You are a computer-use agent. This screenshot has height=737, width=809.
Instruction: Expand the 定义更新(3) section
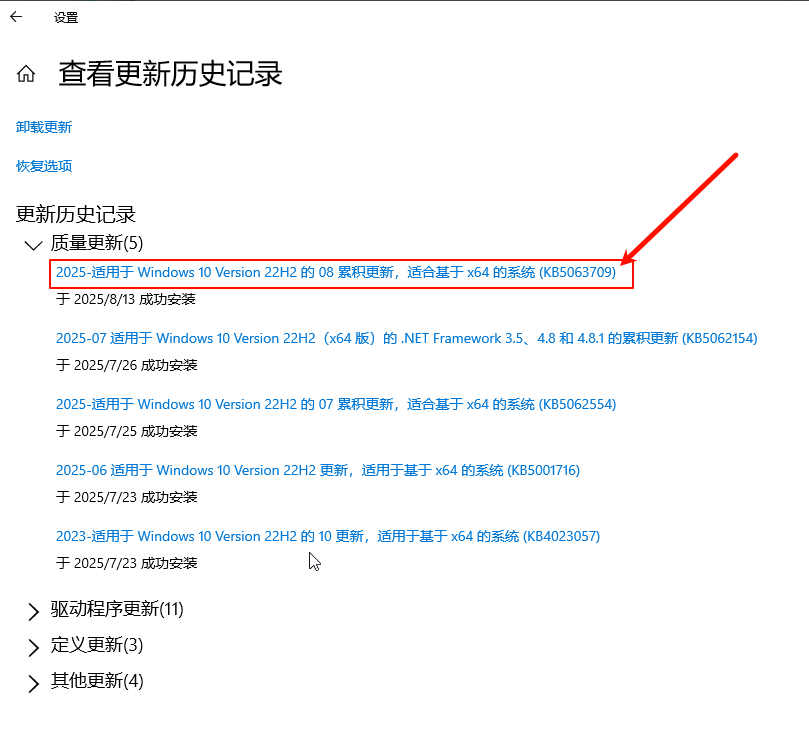click(x=33, y=646)
